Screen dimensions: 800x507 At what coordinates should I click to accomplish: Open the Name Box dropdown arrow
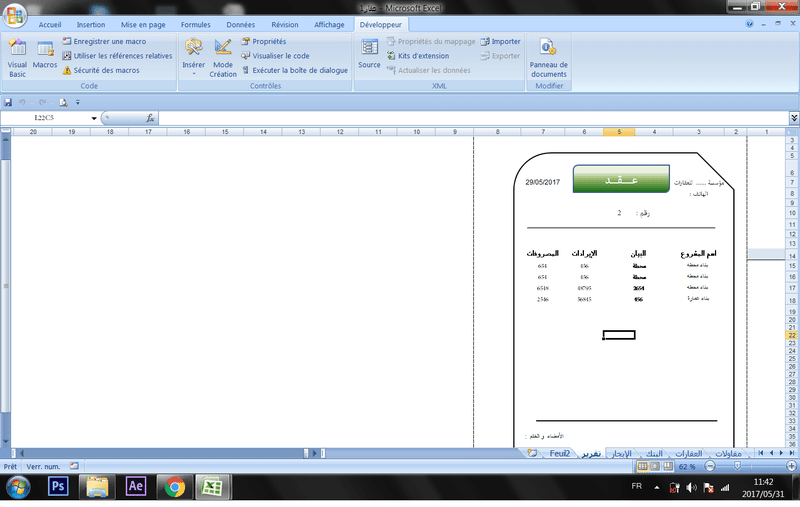(x=94, y=118)
